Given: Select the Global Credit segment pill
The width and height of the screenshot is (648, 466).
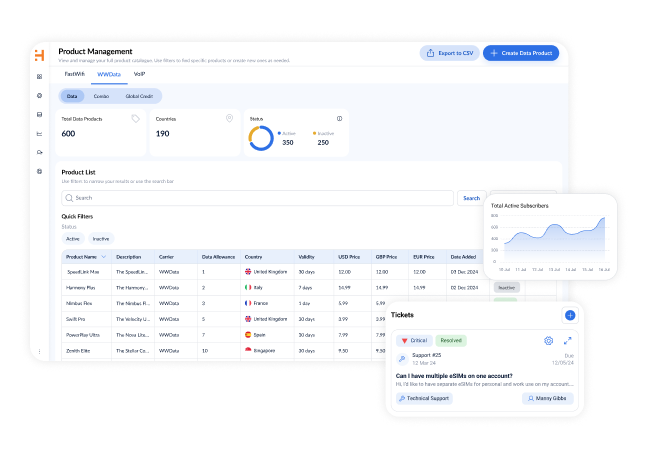Looking at the screenshot, I should point(139,96).
